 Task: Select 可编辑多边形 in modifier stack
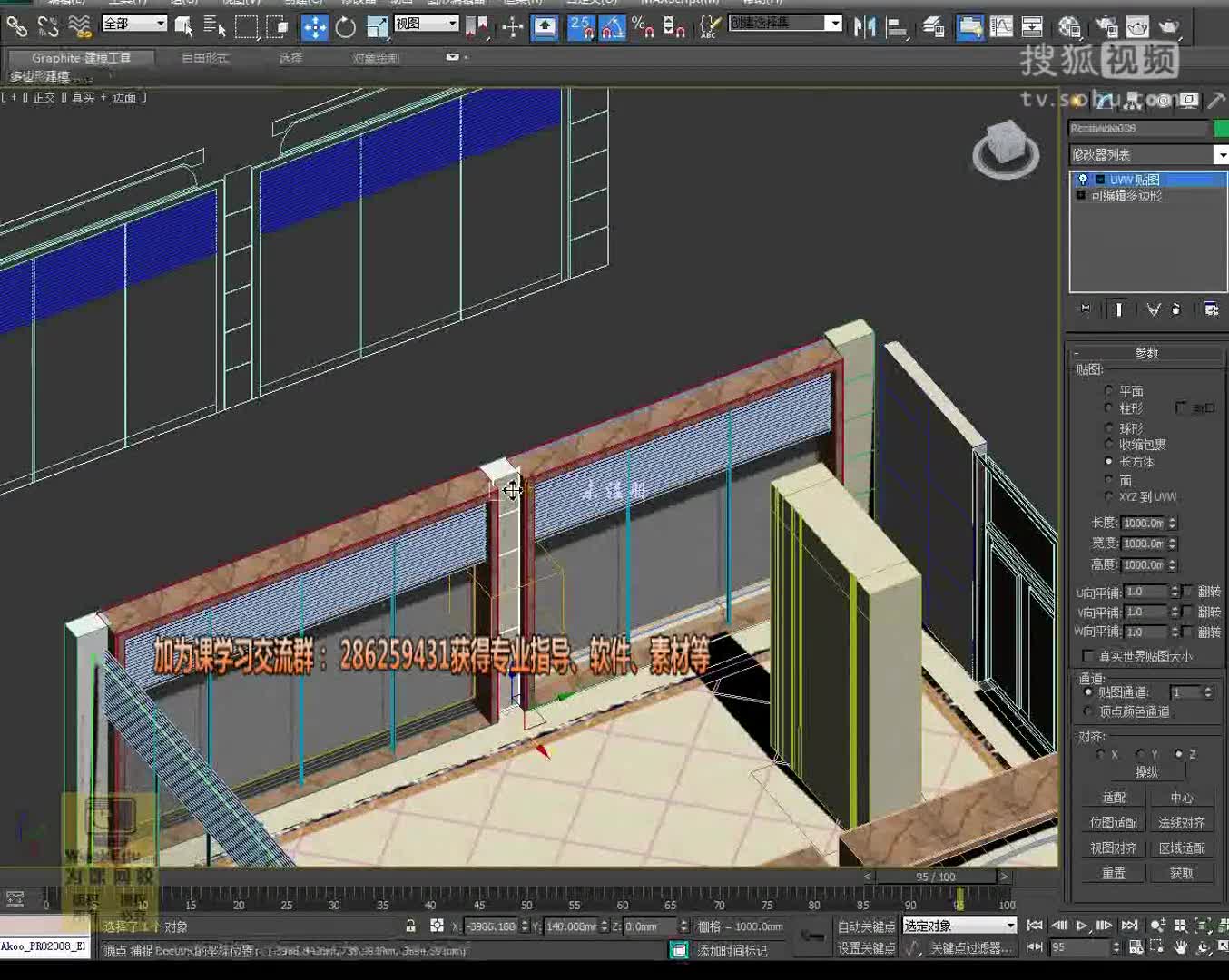pyautogui.click(x=1126, y=195)
